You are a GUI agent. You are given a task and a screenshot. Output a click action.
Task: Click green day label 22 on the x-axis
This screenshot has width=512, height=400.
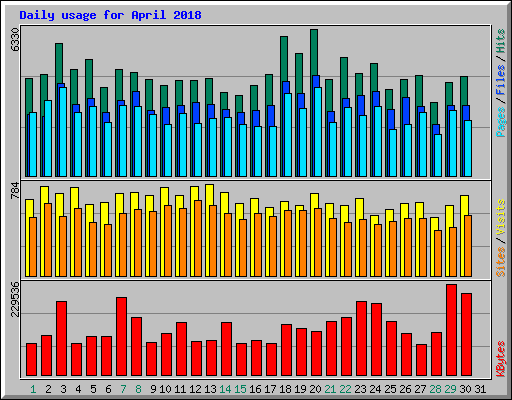point(345,389)
